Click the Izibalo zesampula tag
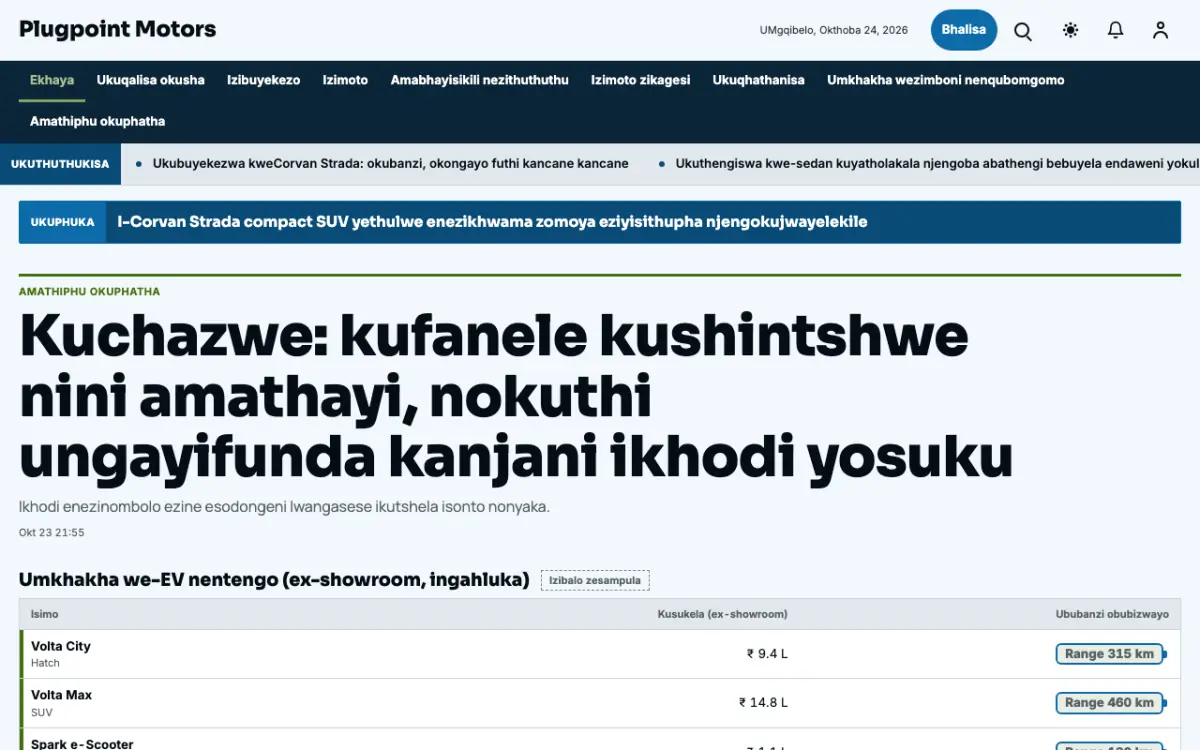The width and height of the screenshot is (1200, 750). coord(595,580)
